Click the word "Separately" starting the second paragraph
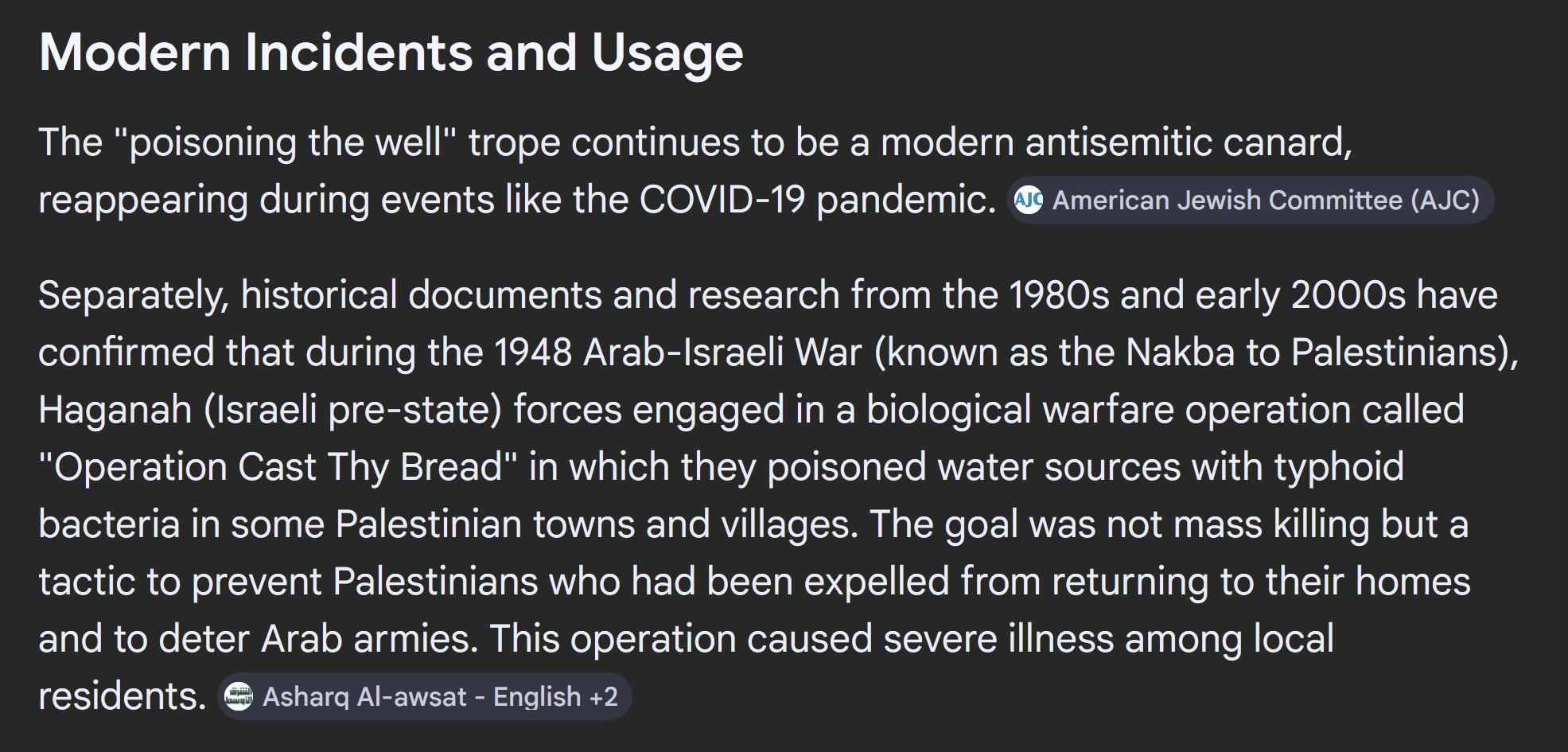1568x752 pixels. click(133, 295)
